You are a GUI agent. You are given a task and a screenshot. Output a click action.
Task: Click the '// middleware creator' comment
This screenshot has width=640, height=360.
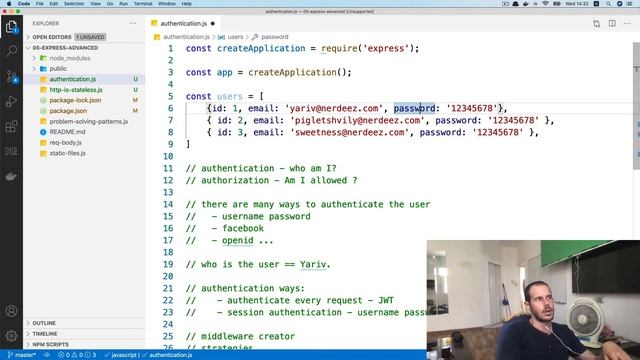[240, 336]
